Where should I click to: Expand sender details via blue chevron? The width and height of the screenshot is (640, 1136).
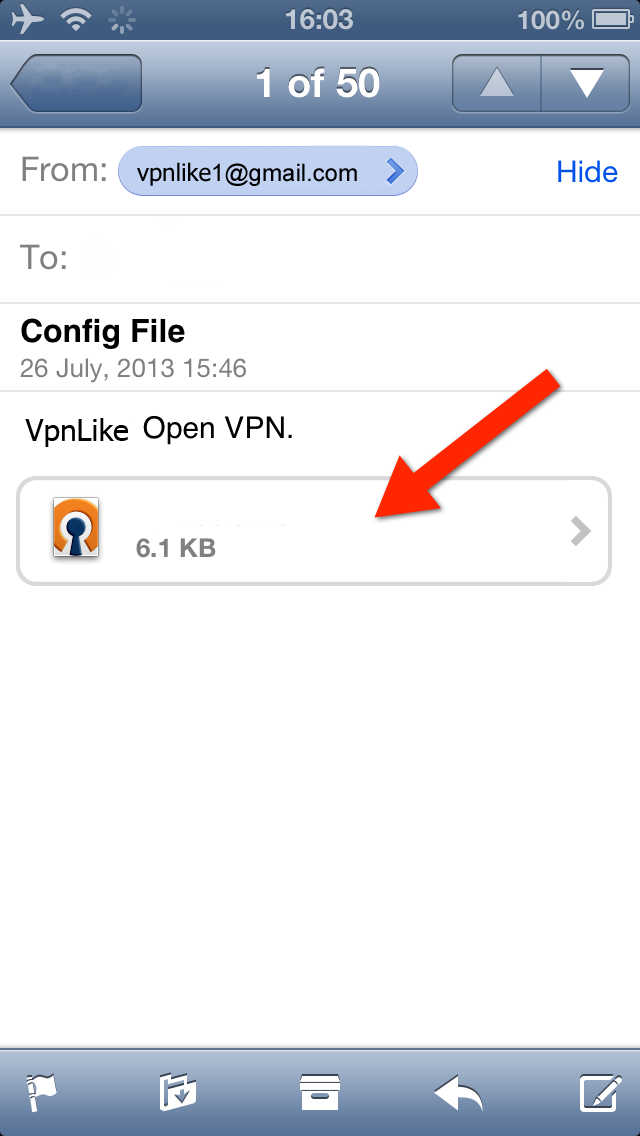tap(394, 171)
